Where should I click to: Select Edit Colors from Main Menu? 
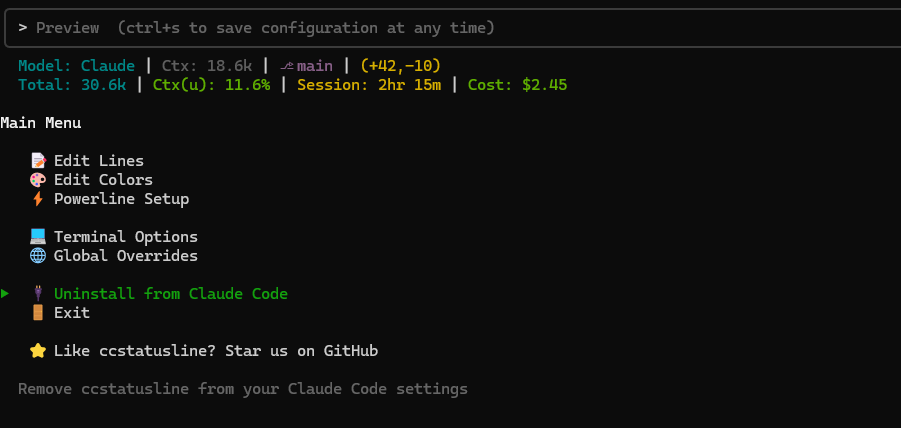tap(103, 180)
